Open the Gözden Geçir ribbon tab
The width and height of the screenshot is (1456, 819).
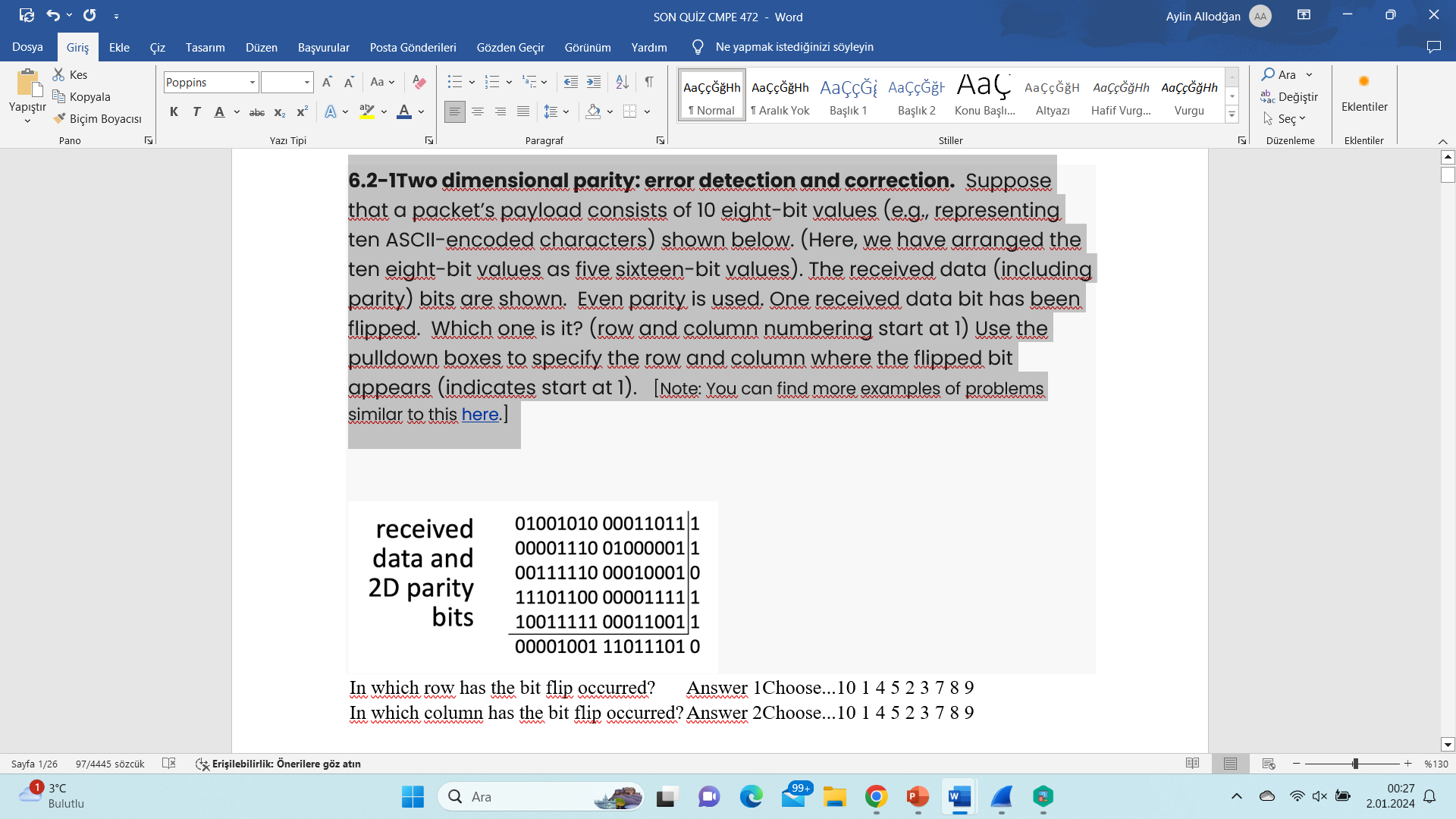point(510,47)
